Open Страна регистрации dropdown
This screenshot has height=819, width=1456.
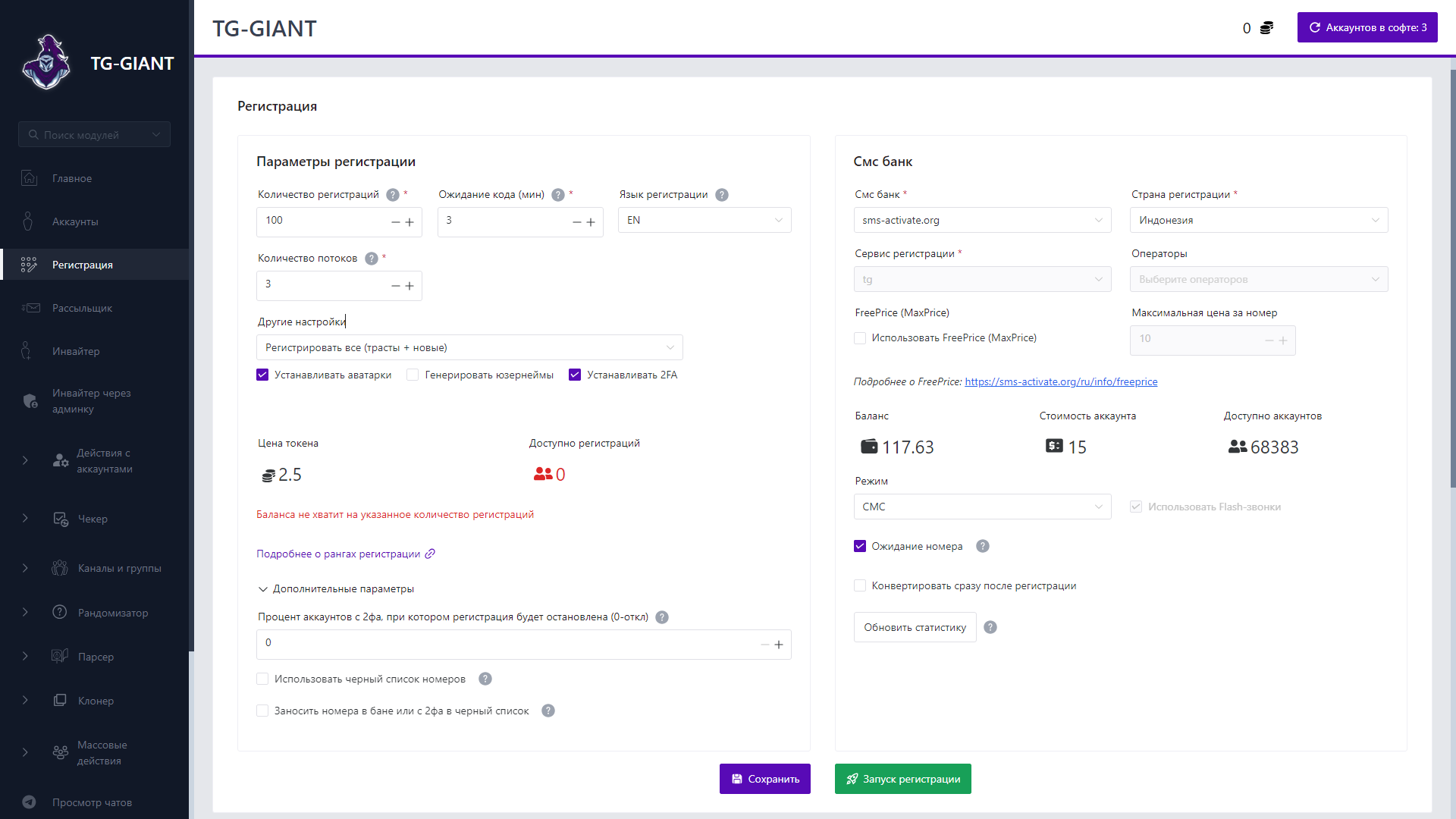pyautogui.click(x=1259, y=220)
